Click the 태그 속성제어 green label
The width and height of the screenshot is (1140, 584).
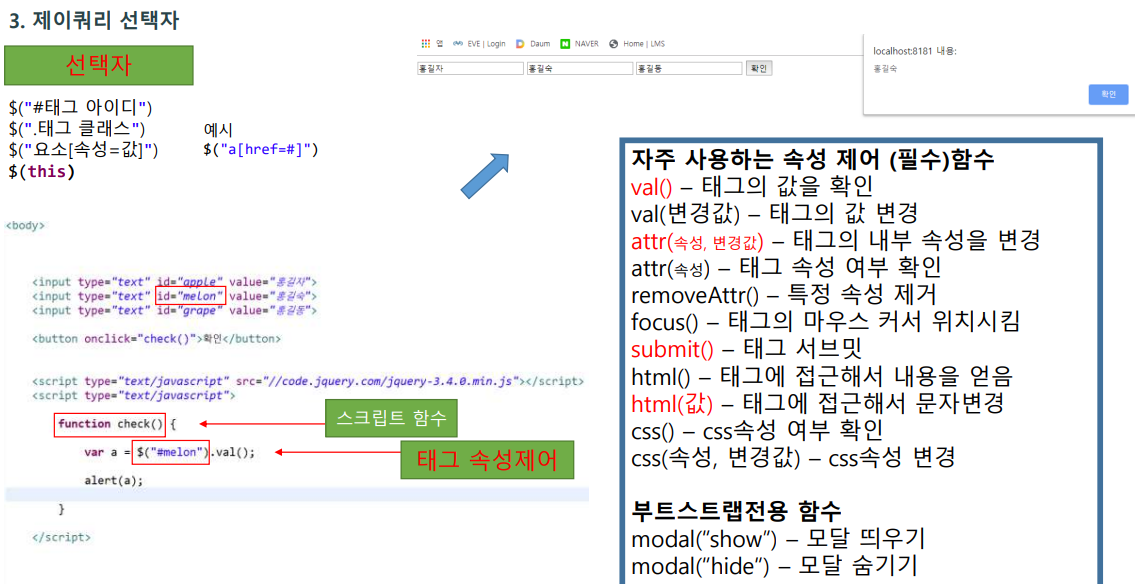pyautogui.click(x=487, y=460)
